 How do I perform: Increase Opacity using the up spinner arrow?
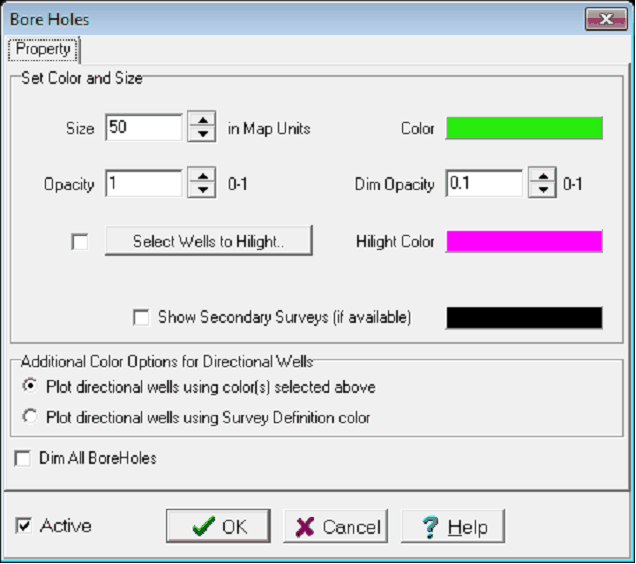203,177
